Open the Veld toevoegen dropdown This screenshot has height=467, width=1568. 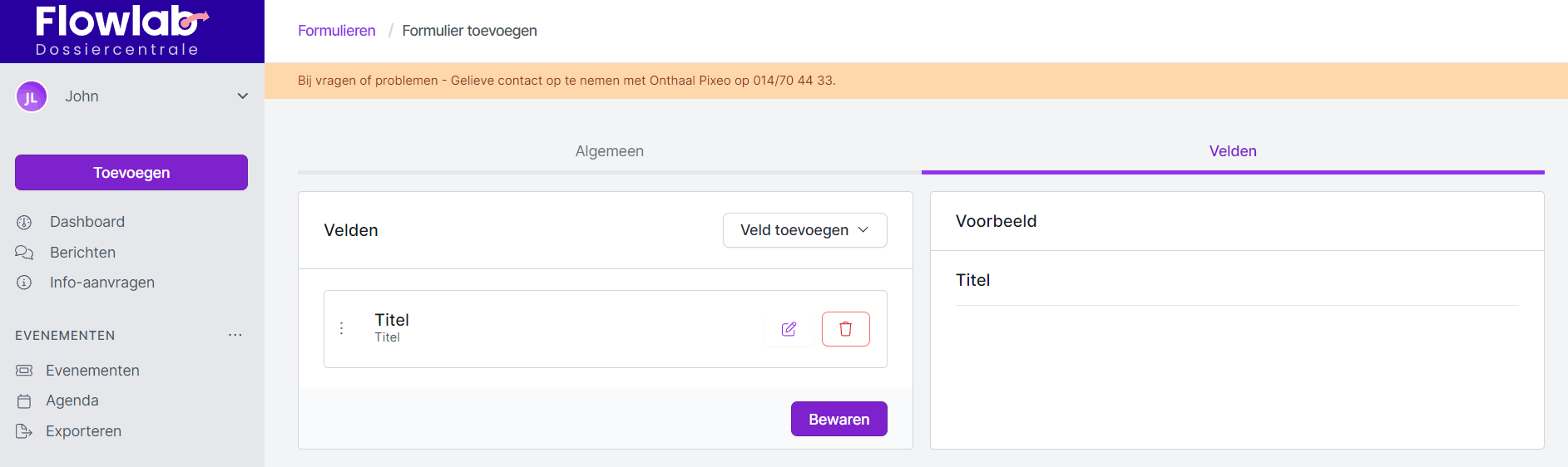804,230
